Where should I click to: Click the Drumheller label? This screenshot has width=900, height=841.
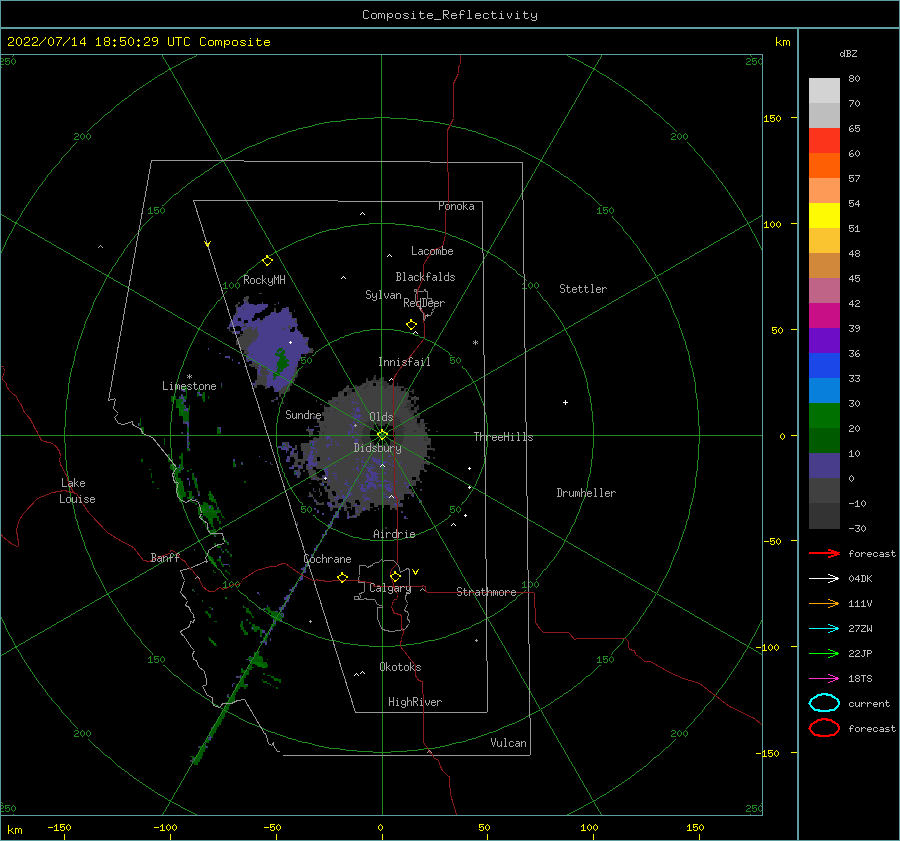(586, 493)
